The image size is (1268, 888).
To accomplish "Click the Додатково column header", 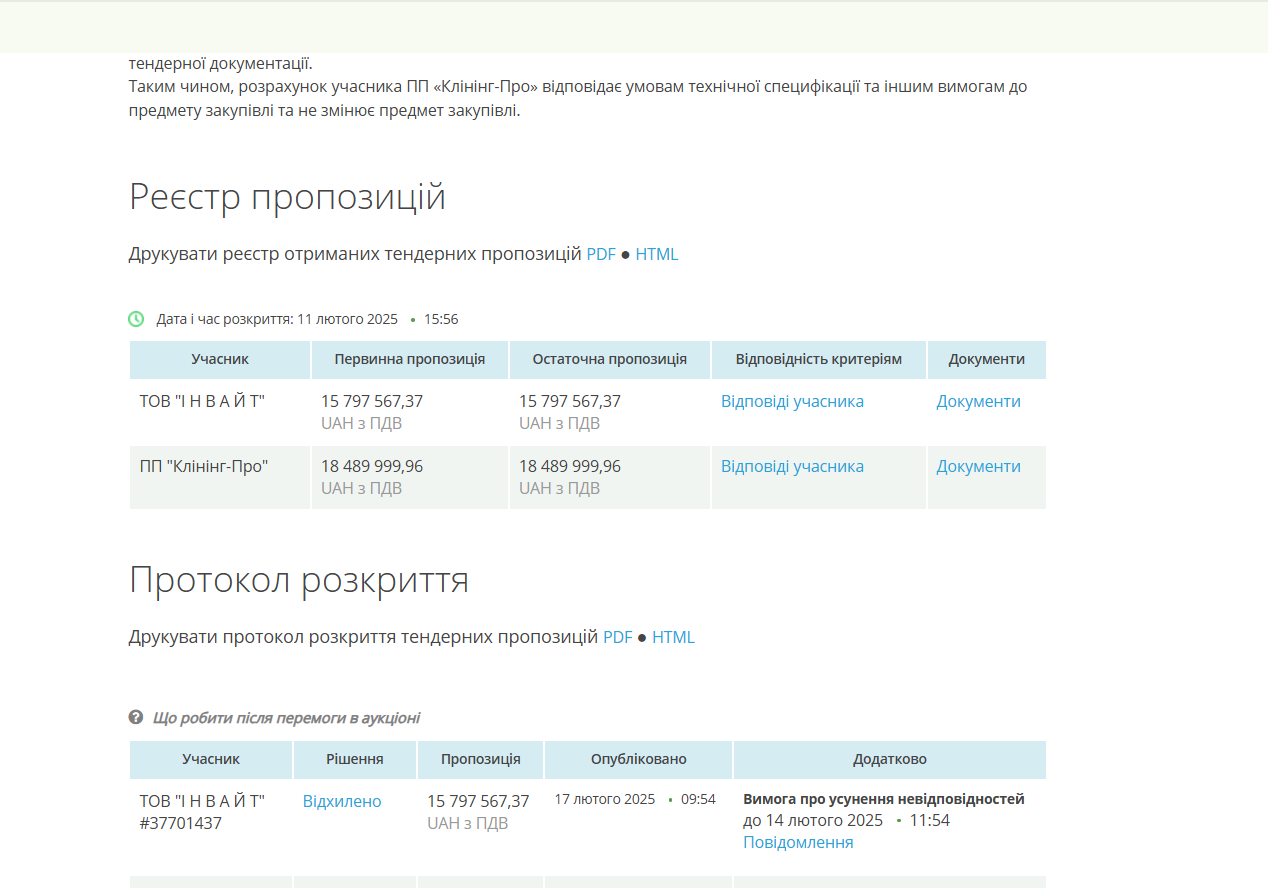I will pos(890,759).
